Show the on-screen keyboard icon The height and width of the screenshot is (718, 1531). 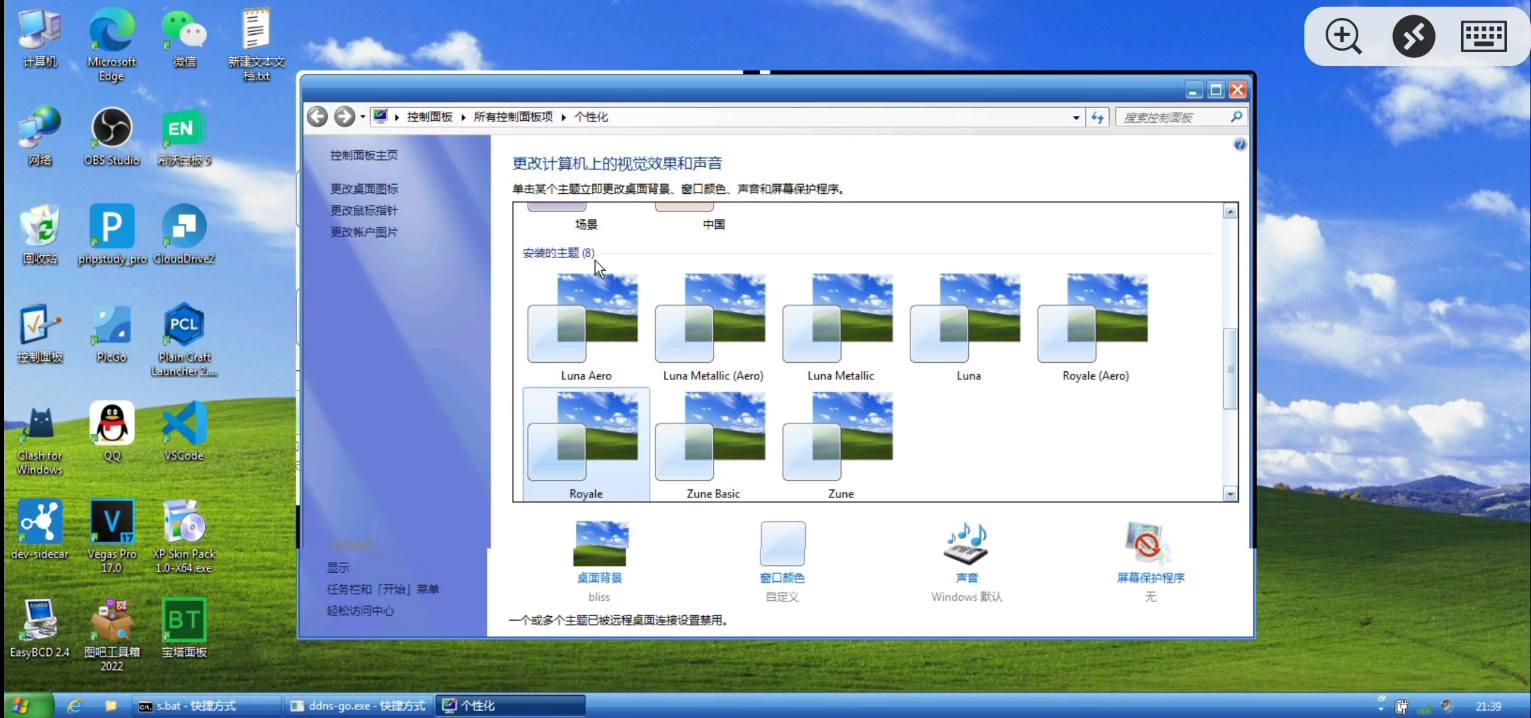point(1484,37)
